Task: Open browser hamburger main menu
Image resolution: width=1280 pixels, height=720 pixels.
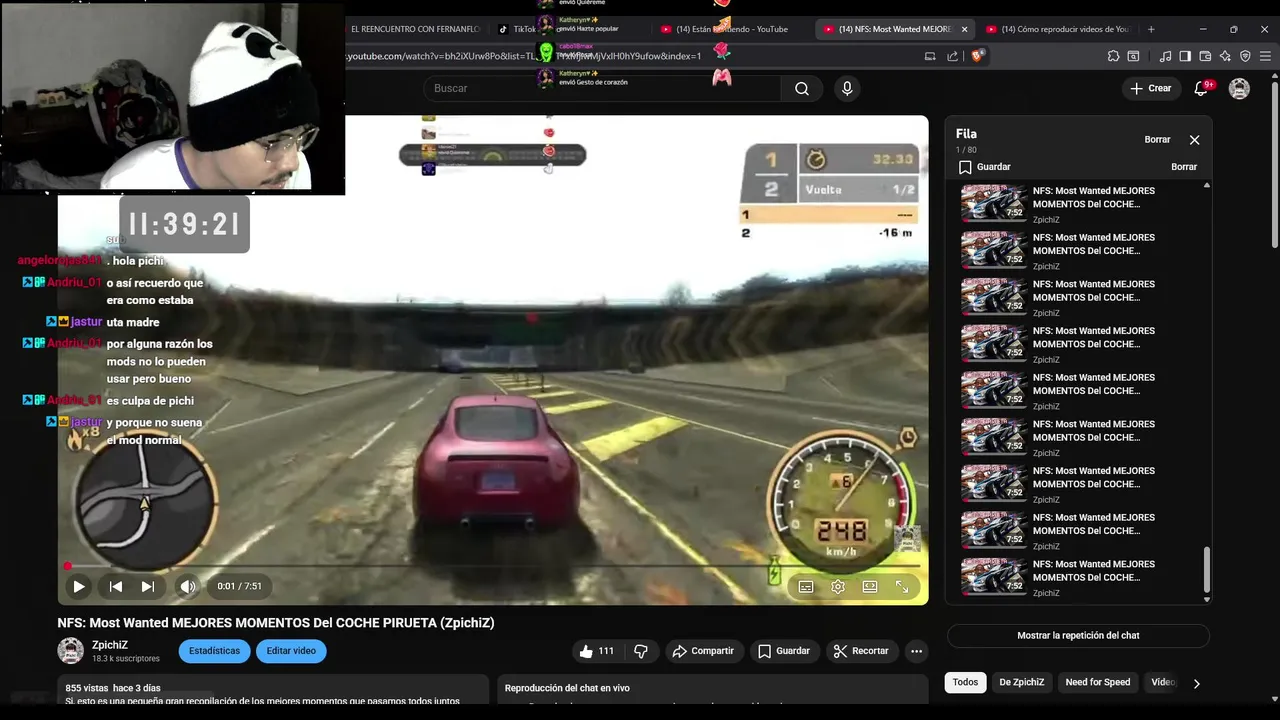Action: (x=1266, y=56)
